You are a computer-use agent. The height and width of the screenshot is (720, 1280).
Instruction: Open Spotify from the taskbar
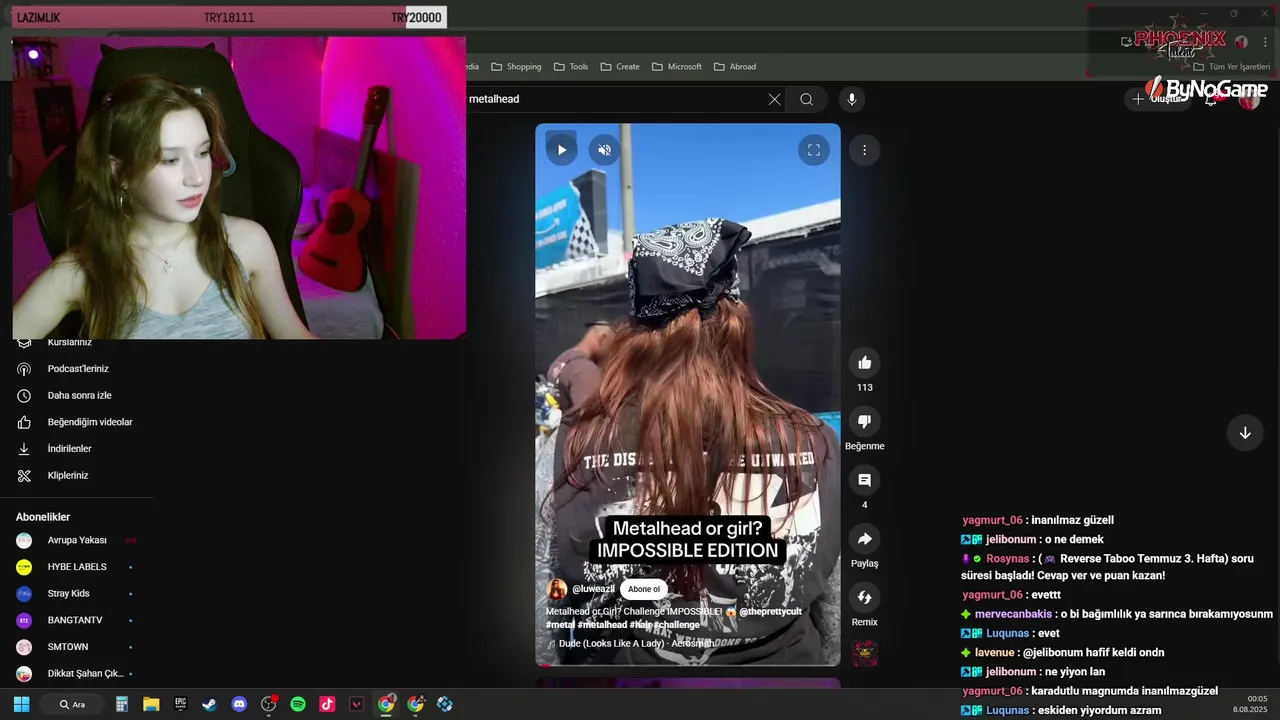click(297, 704)
